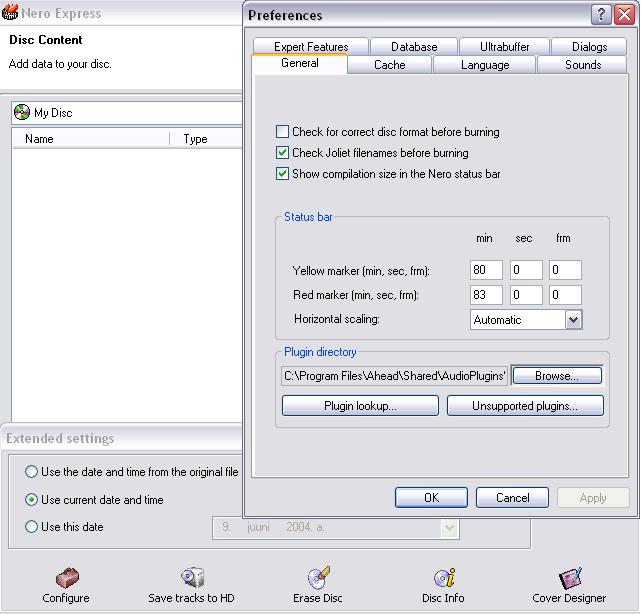
Task: Switch to the Expert Features tab
Action: pos(311,47)
